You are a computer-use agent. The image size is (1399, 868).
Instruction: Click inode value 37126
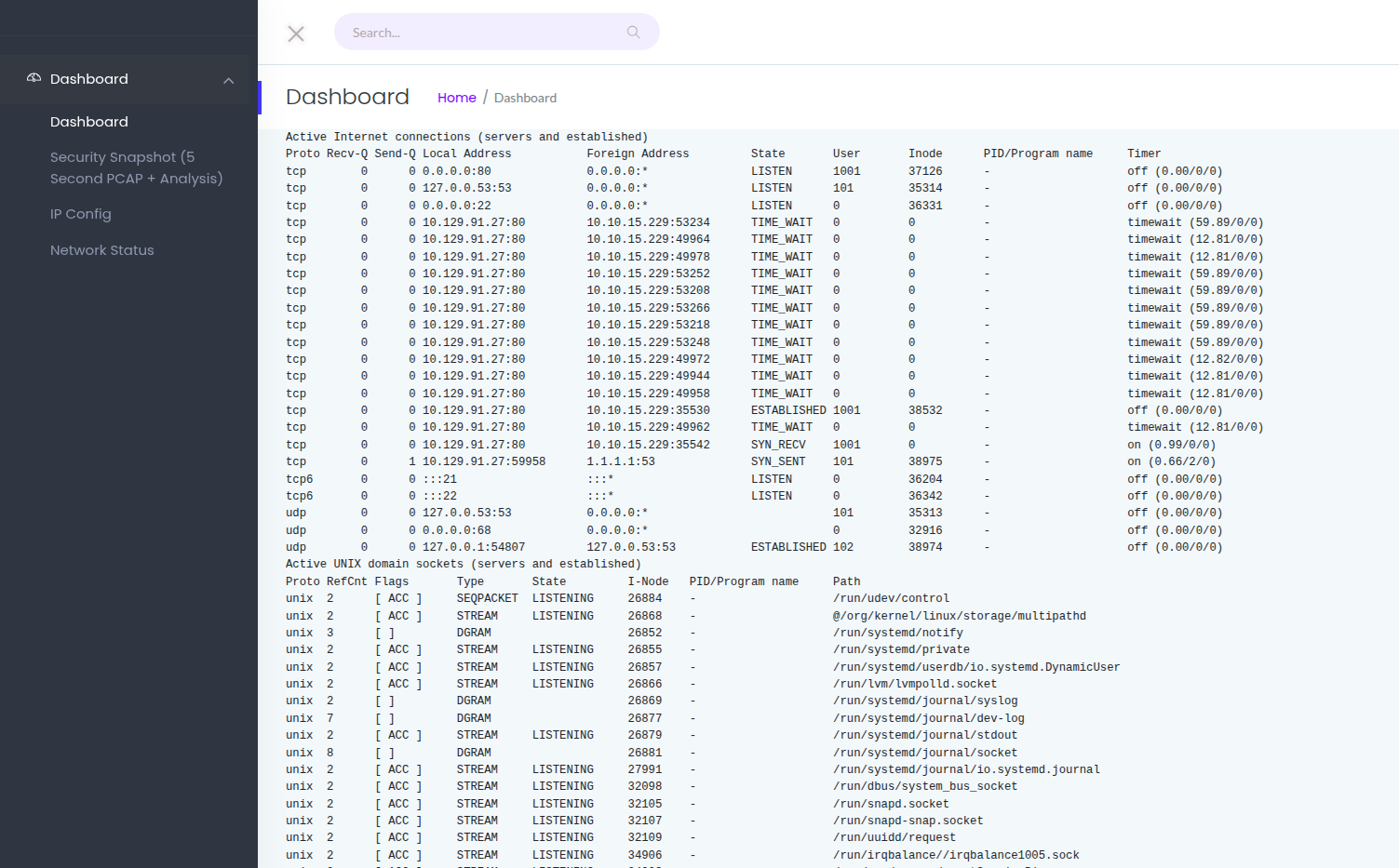tap(925, 171)
